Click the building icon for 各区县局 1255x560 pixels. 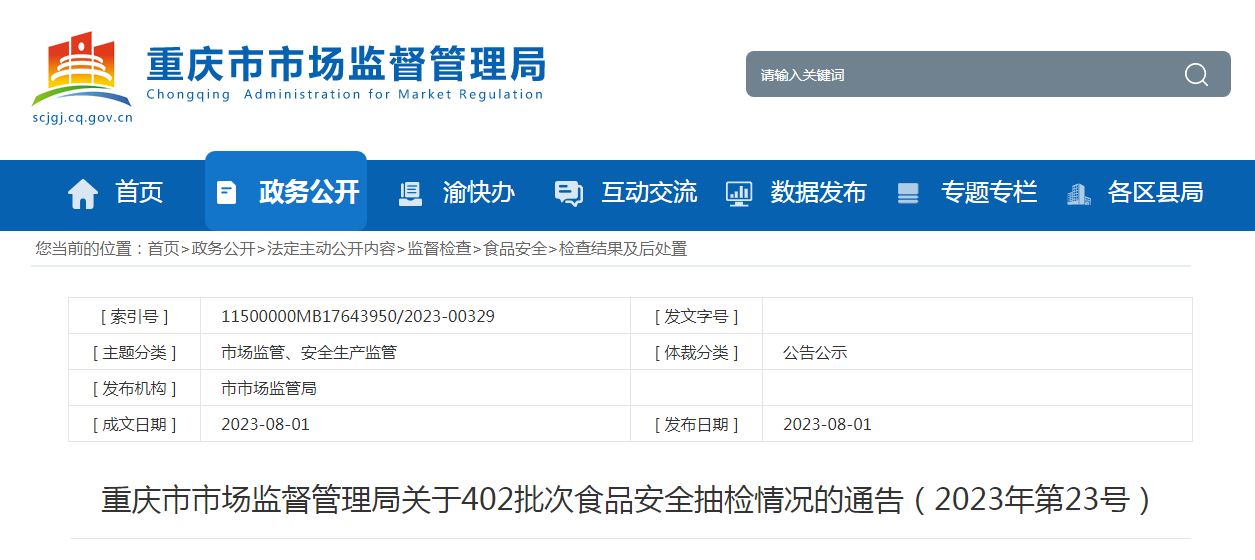tap(1079, 193)
